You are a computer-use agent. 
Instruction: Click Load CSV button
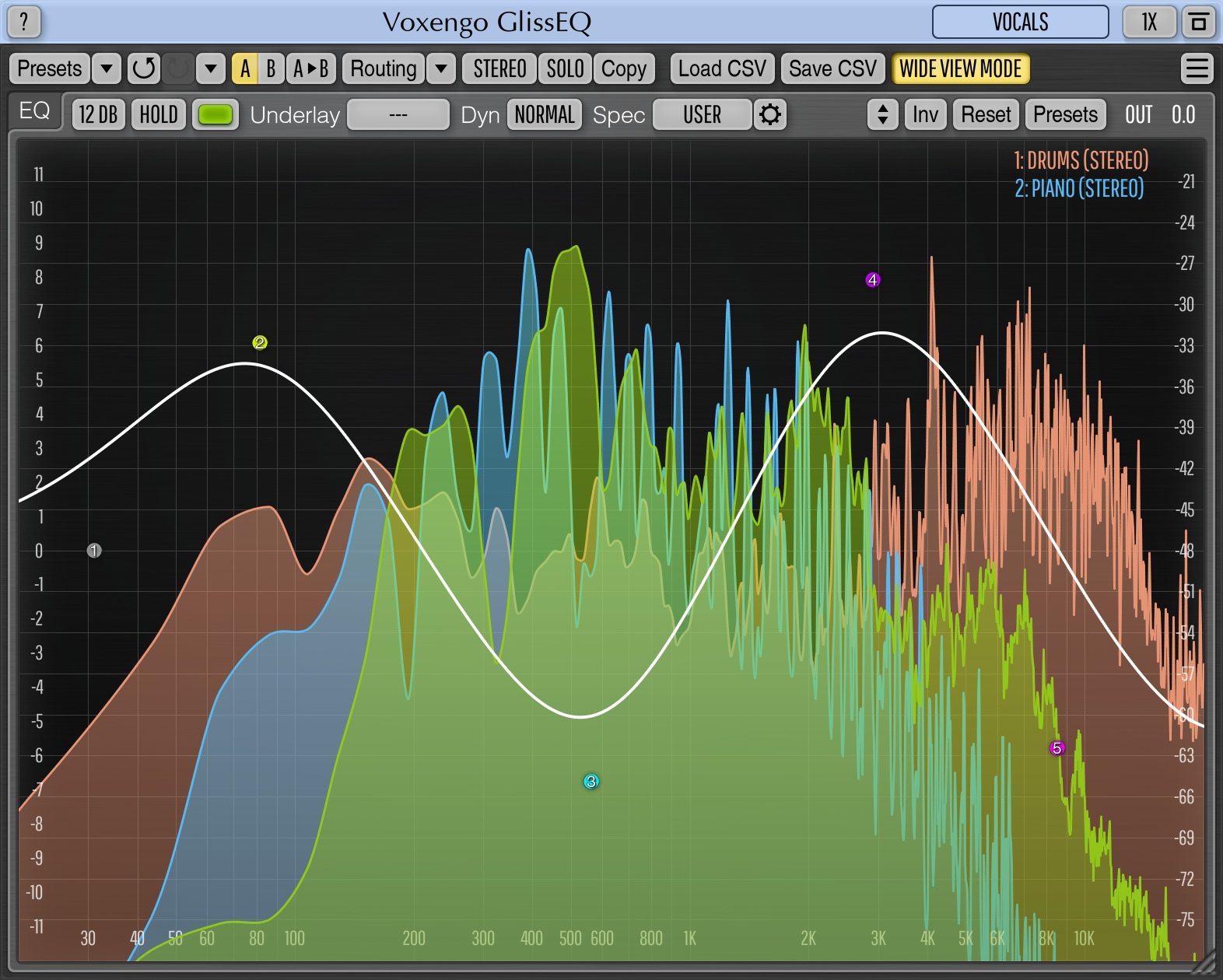point(723,68)
